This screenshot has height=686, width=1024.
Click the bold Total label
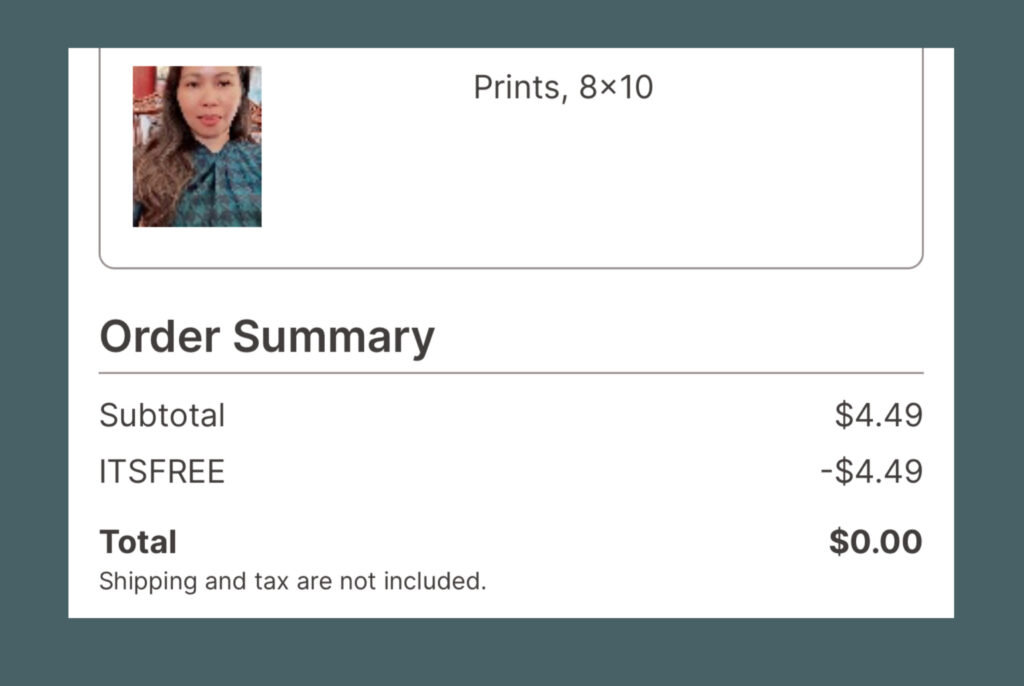click(138, 542)
